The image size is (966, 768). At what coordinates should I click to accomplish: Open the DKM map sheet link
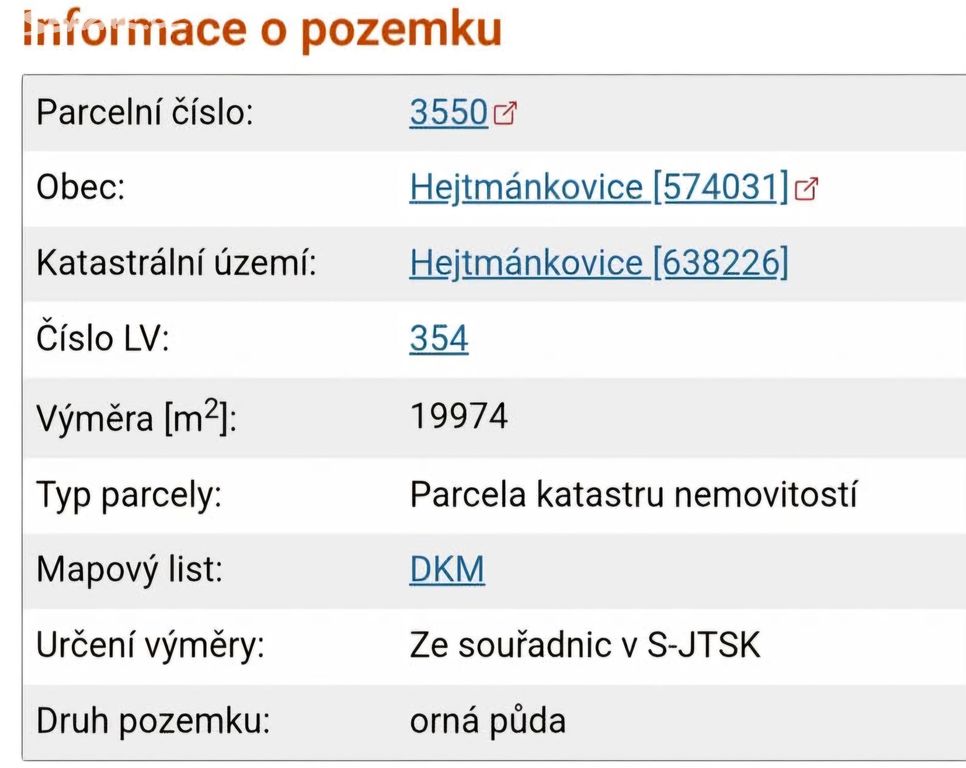pyautogui.click(x=447, y=569)
